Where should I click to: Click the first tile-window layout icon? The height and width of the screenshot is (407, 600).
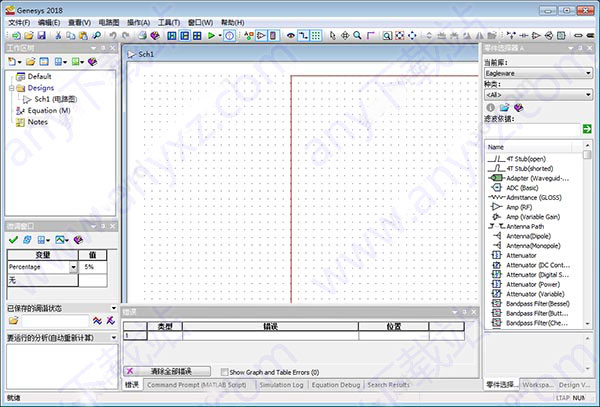coord(172,36)
